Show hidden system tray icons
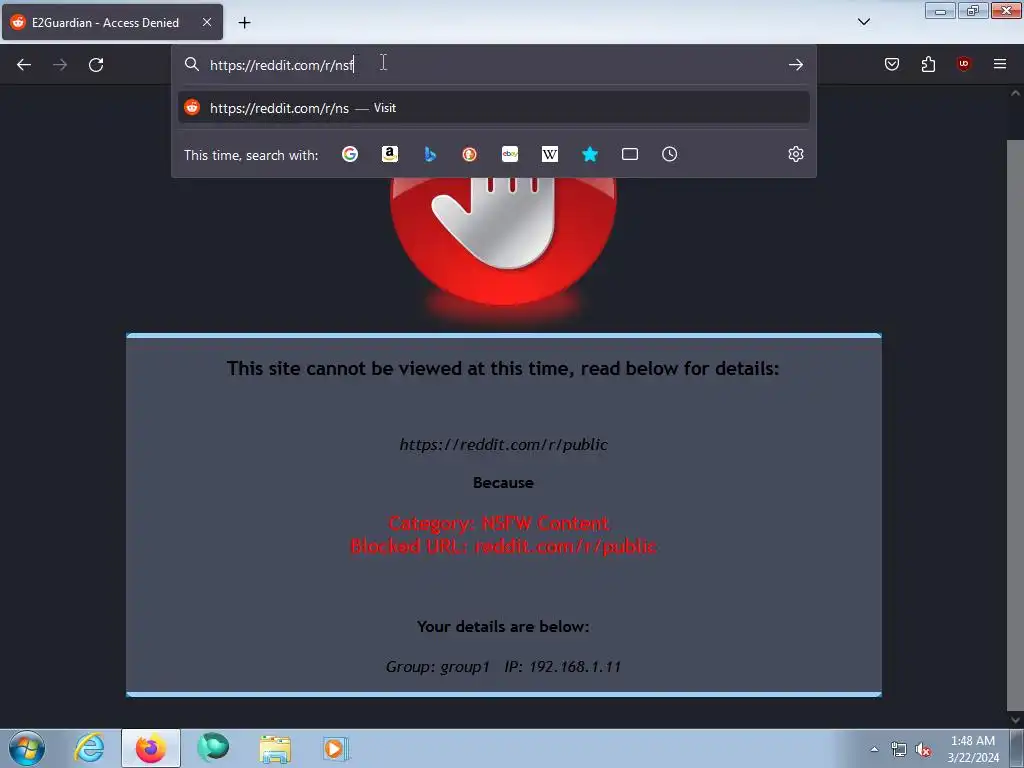 [874, 749]
